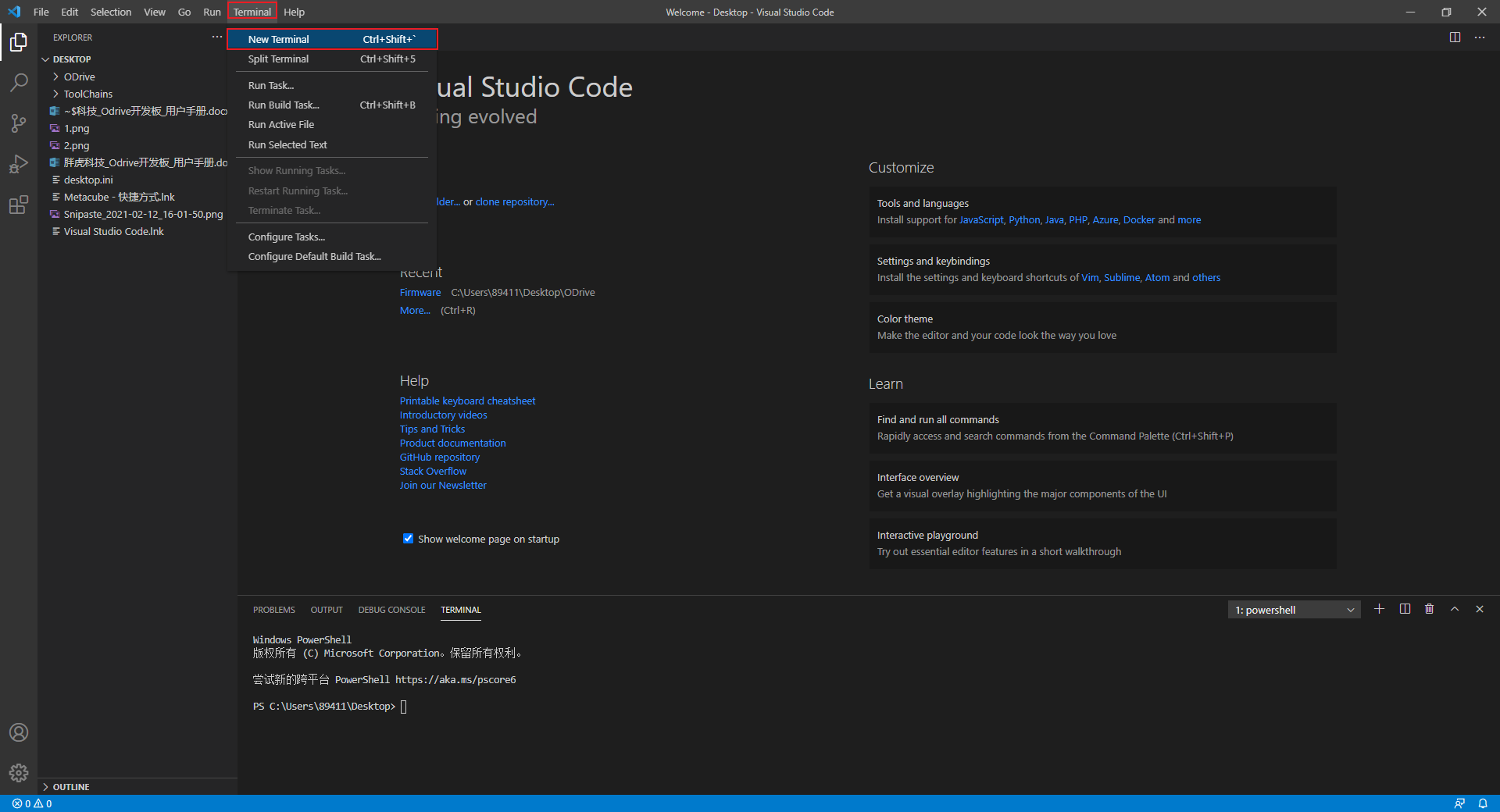Select Run Active File menu entry
This screenshot has height=812, width=1500.
(332, 124)
